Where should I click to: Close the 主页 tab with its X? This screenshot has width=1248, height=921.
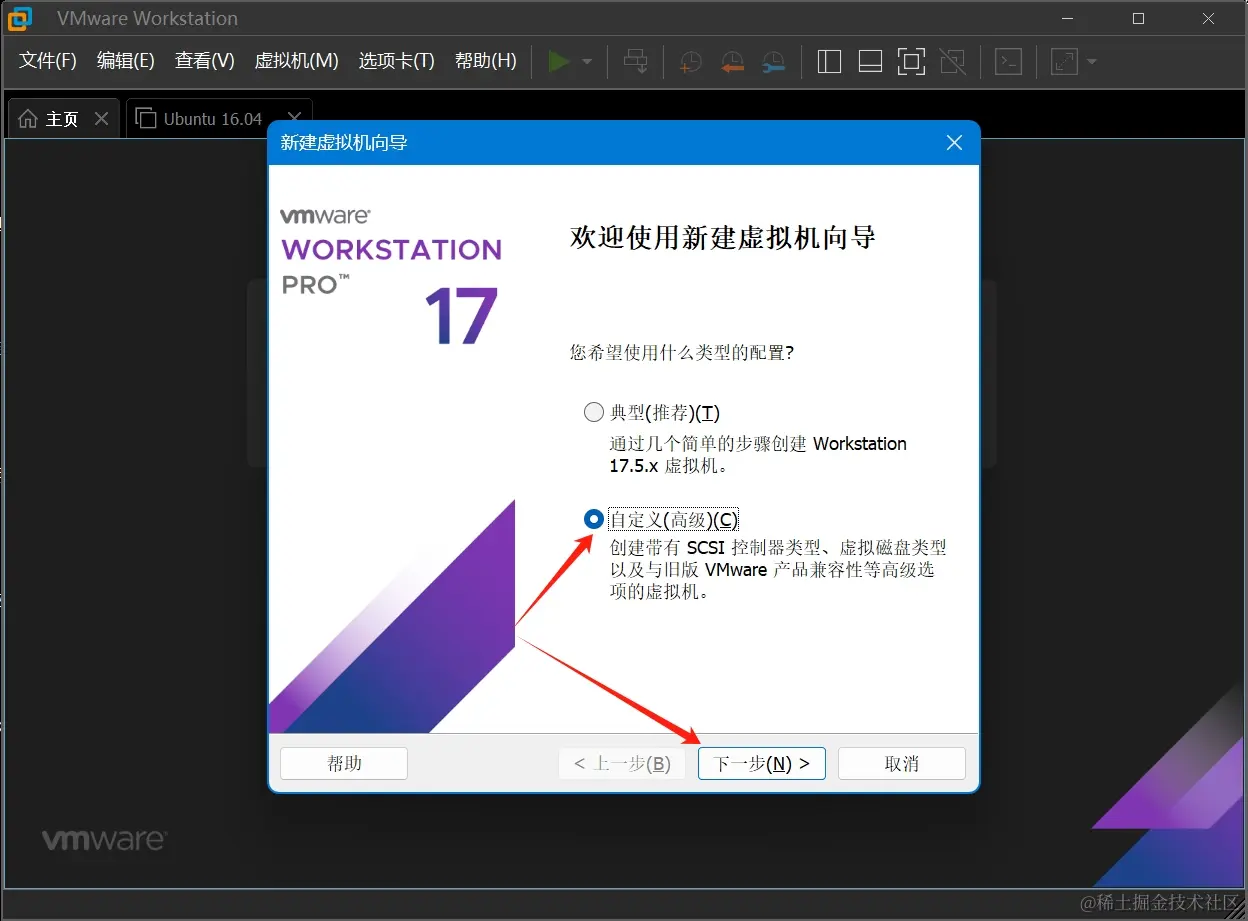101,118
